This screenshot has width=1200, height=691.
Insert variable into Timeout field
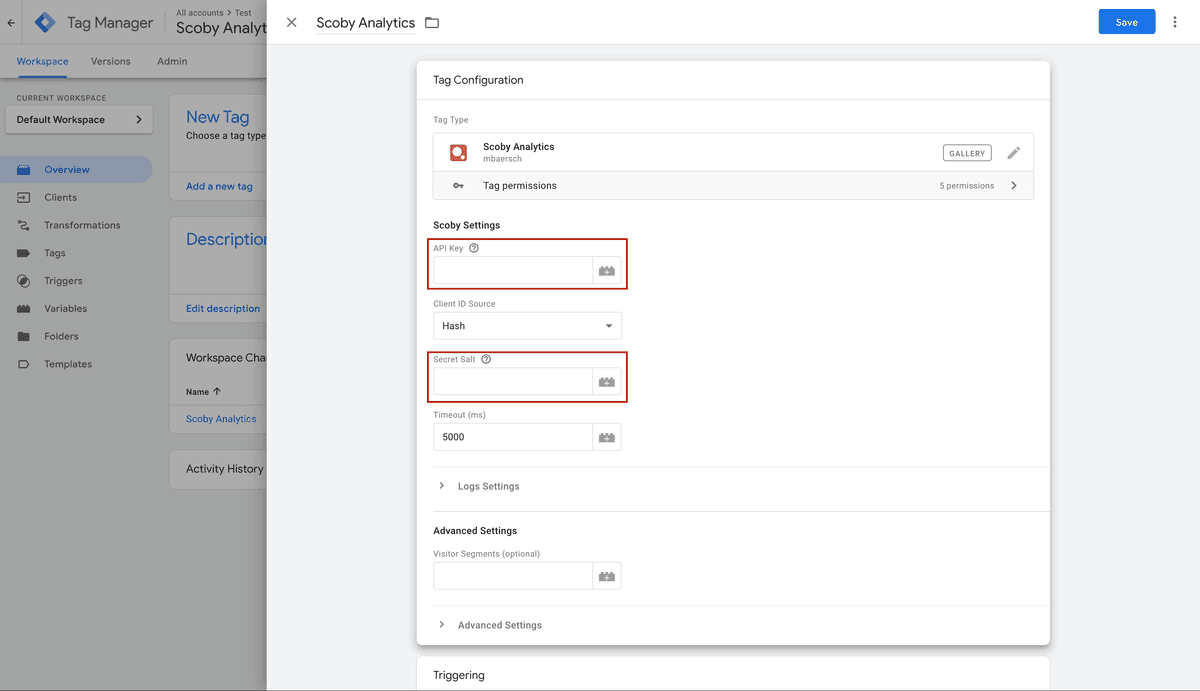coord(607,437)
